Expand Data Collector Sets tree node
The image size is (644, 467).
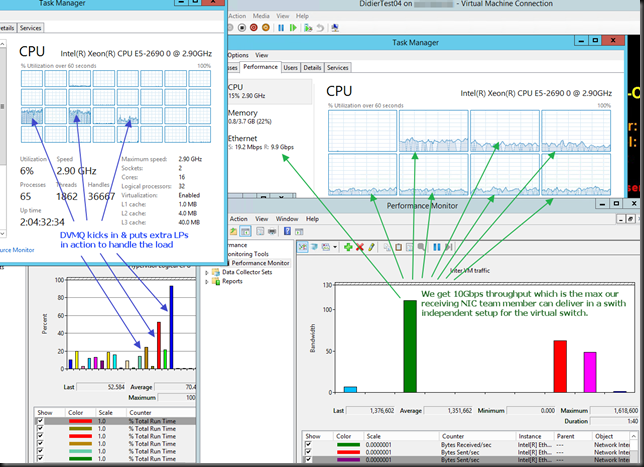[x=207, y=272]
